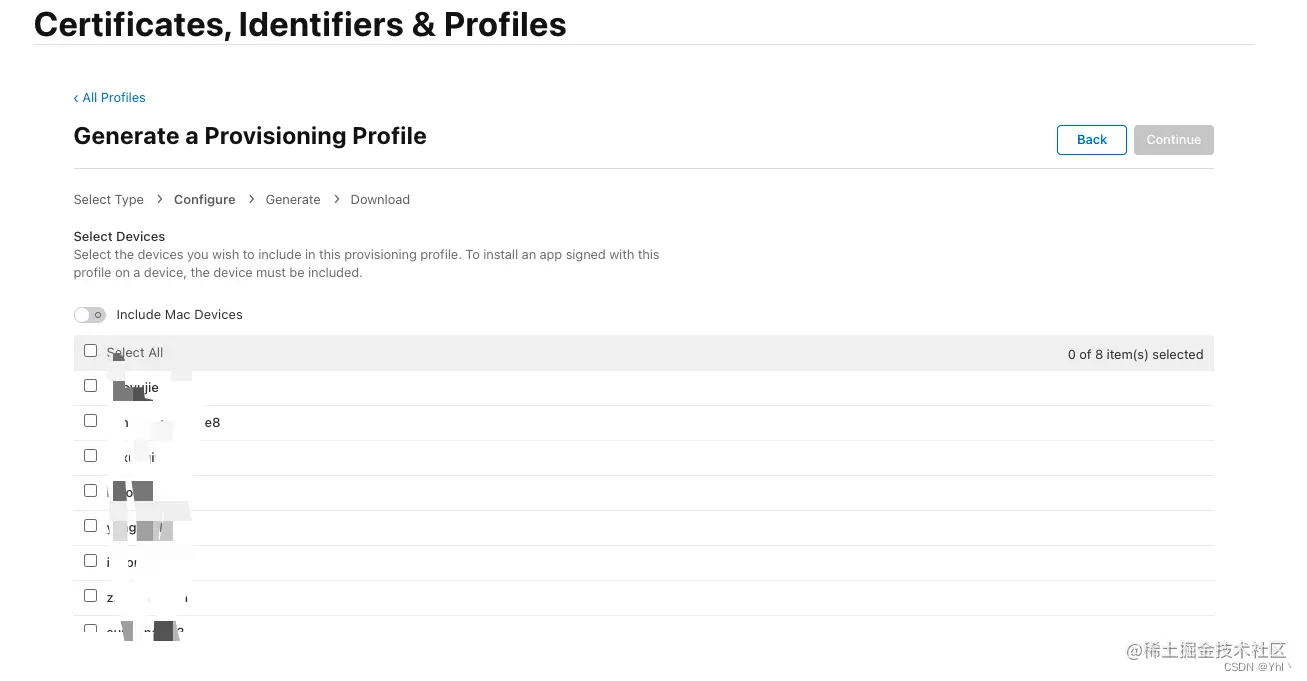Click the Download breadcrumb step
The image size is (1307, 681).
(380, 200)
